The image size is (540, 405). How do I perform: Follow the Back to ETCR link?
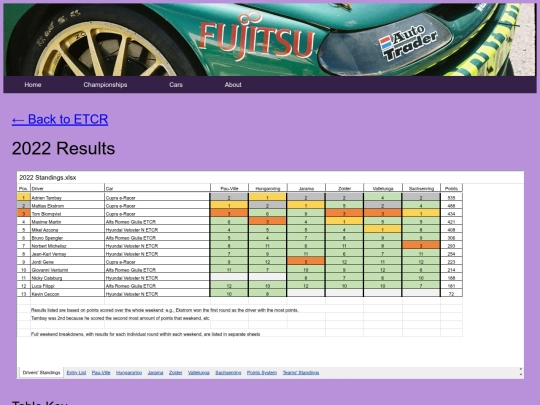coord(60,120)
